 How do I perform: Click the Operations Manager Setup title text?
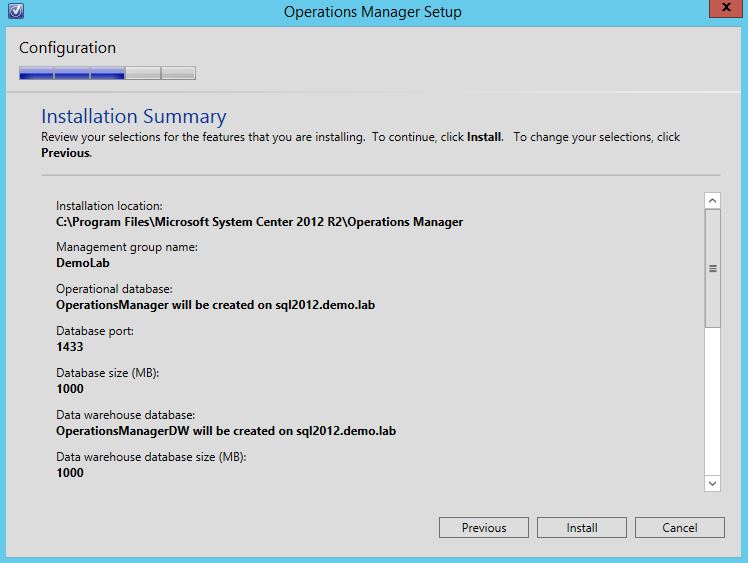[372, 12]
